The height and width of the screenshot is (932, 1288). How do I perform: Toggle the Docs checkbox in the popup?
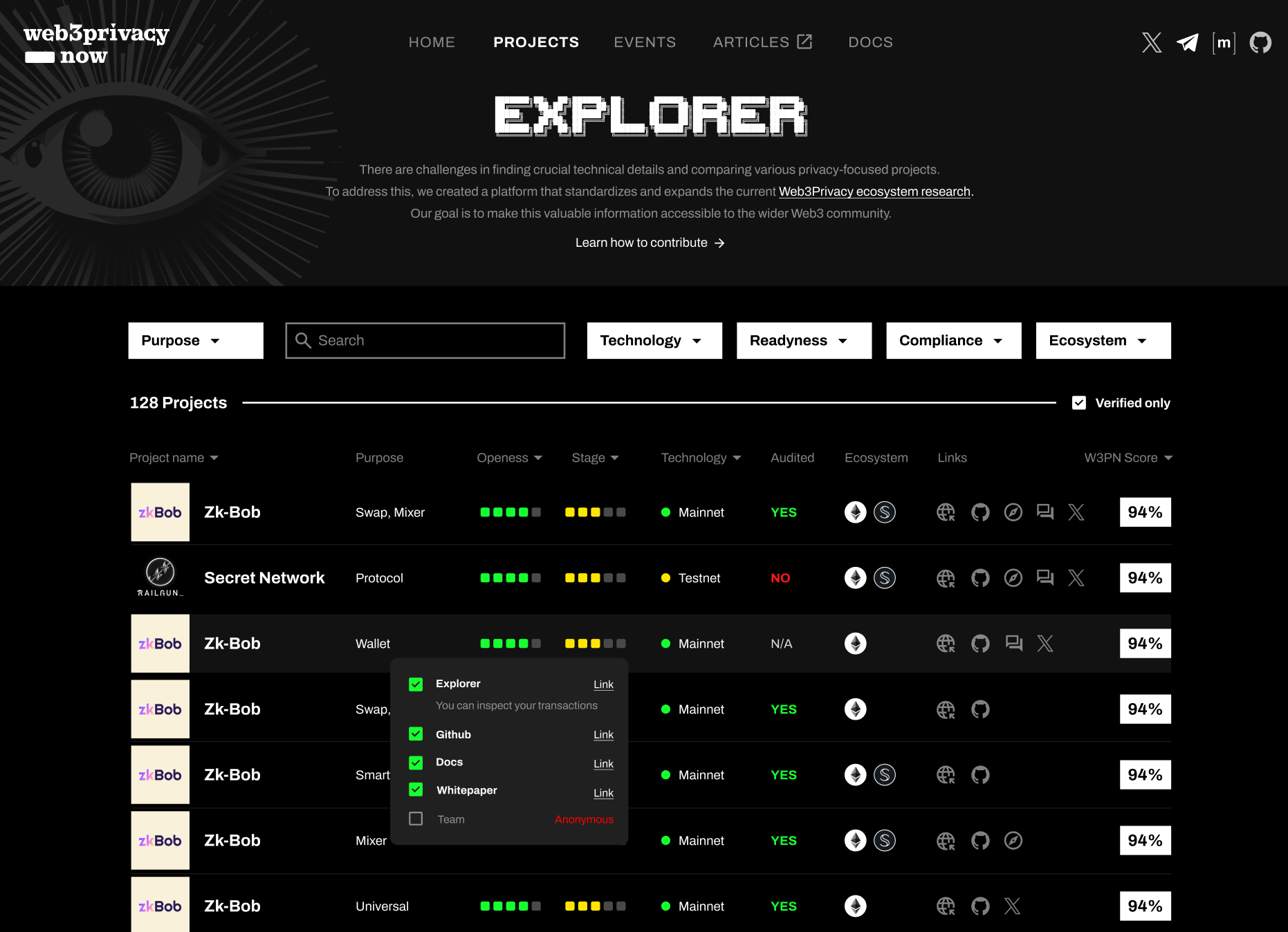tap(416, 763)
